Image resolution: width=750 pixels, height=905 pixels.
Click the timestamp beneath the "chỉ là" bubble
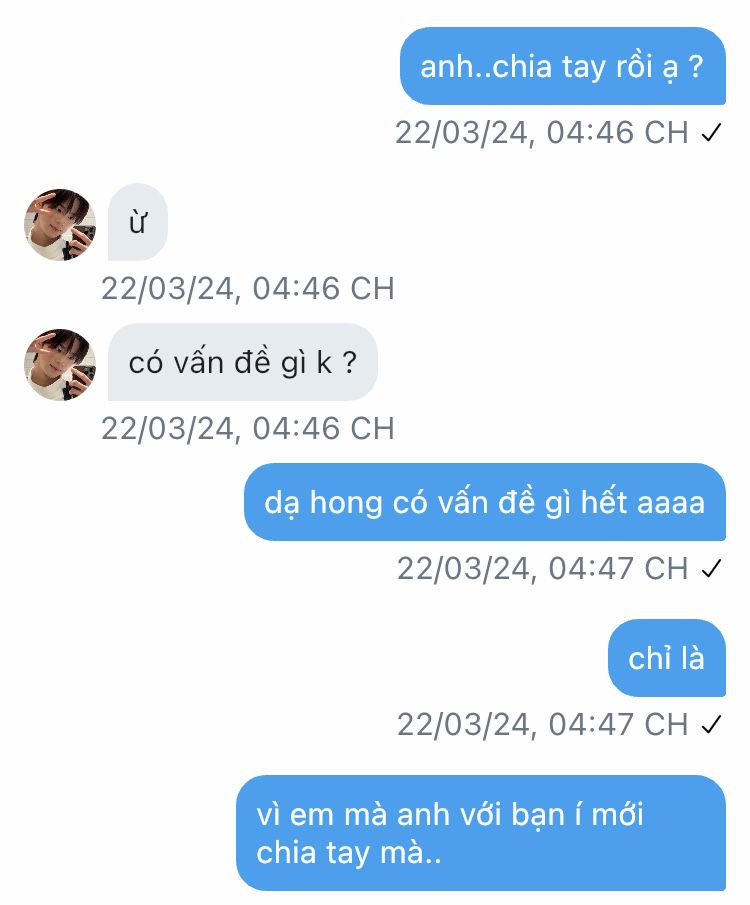click(542, 725)
